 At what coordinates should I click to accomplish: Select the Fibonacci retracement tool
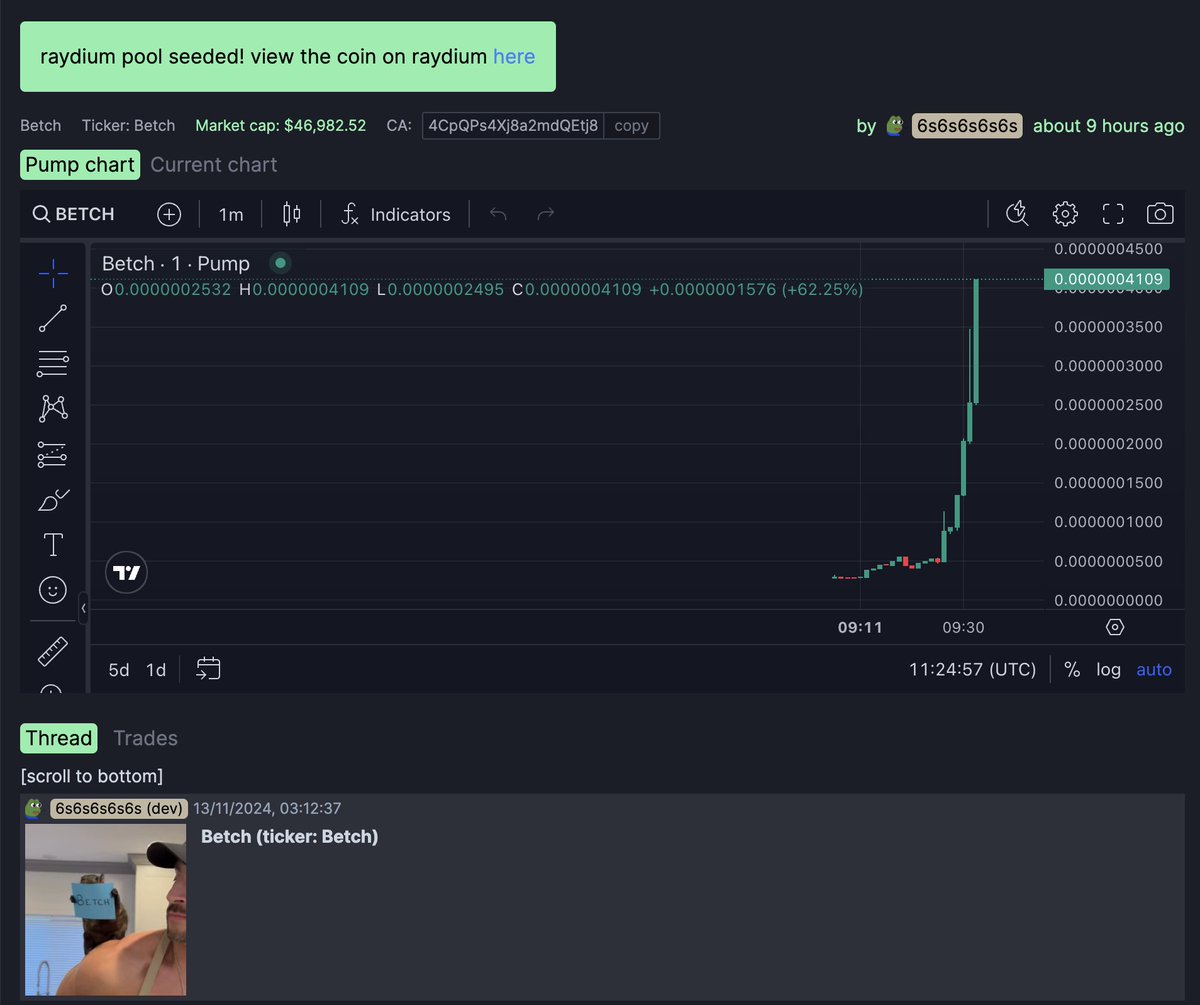53,363
